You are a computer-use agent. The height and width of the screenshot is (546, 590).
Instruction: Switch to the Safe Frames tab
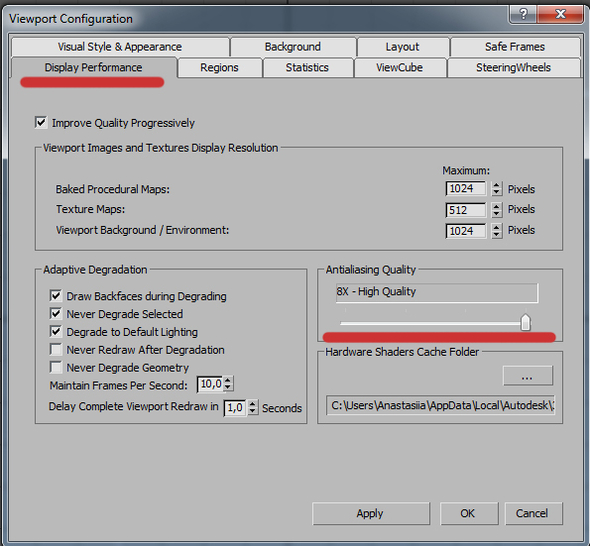[x=515, y=47]
